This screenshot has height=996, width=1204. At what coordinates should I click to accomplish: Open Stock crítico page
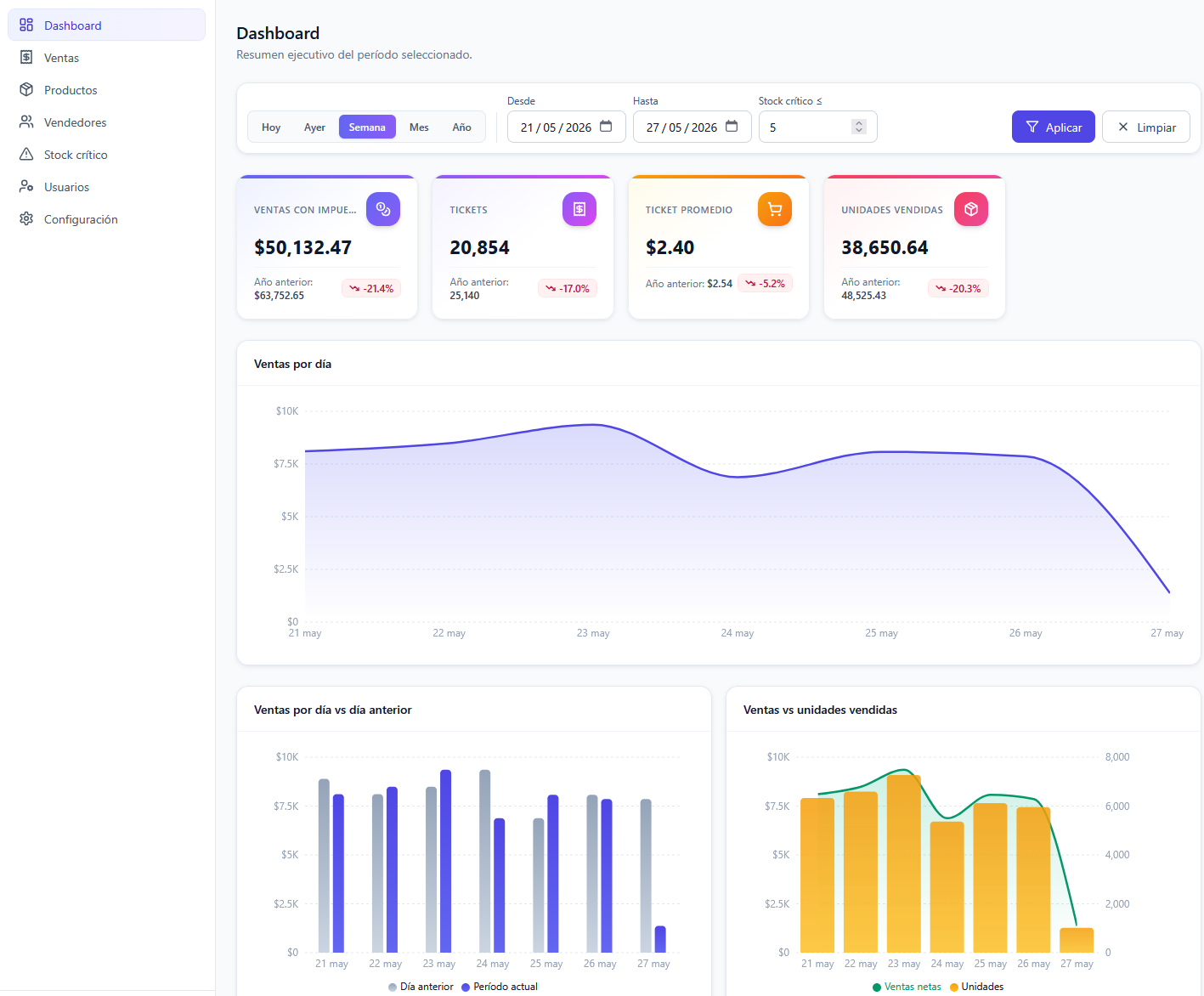click(x=106, y=155)
